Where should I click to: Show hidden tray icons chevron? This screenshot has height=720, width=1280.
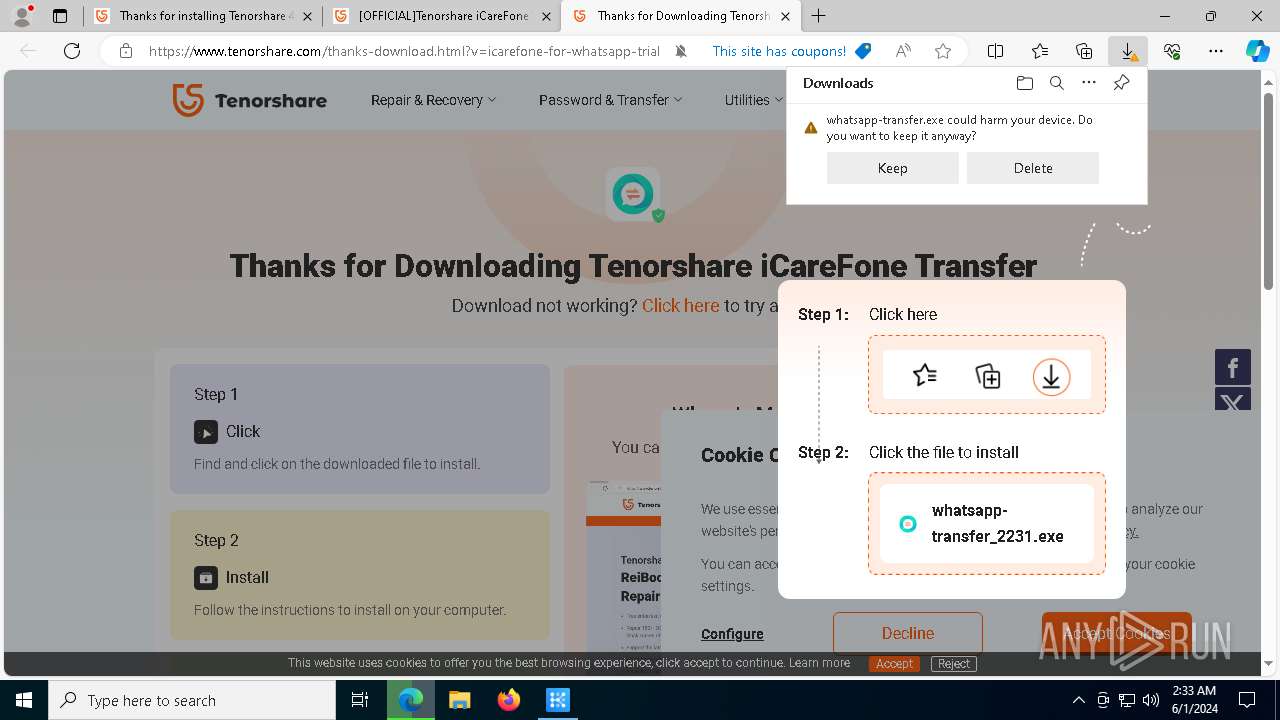(1078, 700)
